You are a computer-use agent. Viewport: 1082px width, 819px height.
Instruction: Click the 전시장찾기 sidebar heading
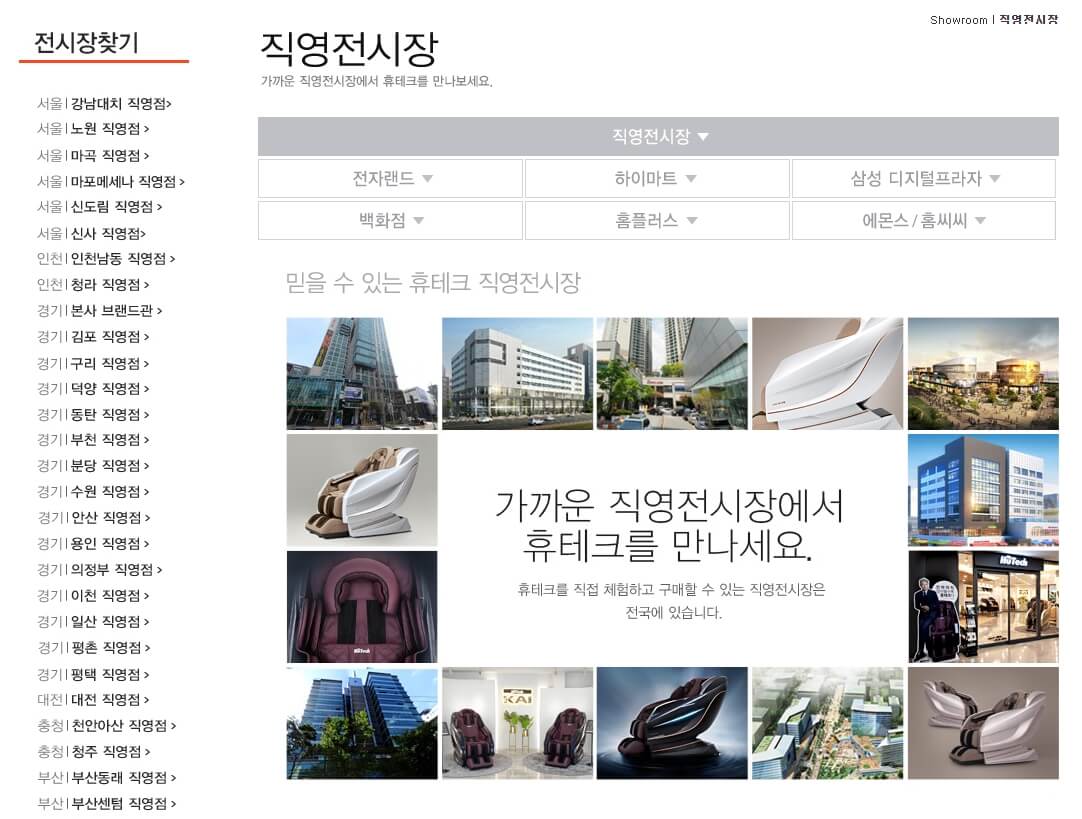[x=86, y=43]
